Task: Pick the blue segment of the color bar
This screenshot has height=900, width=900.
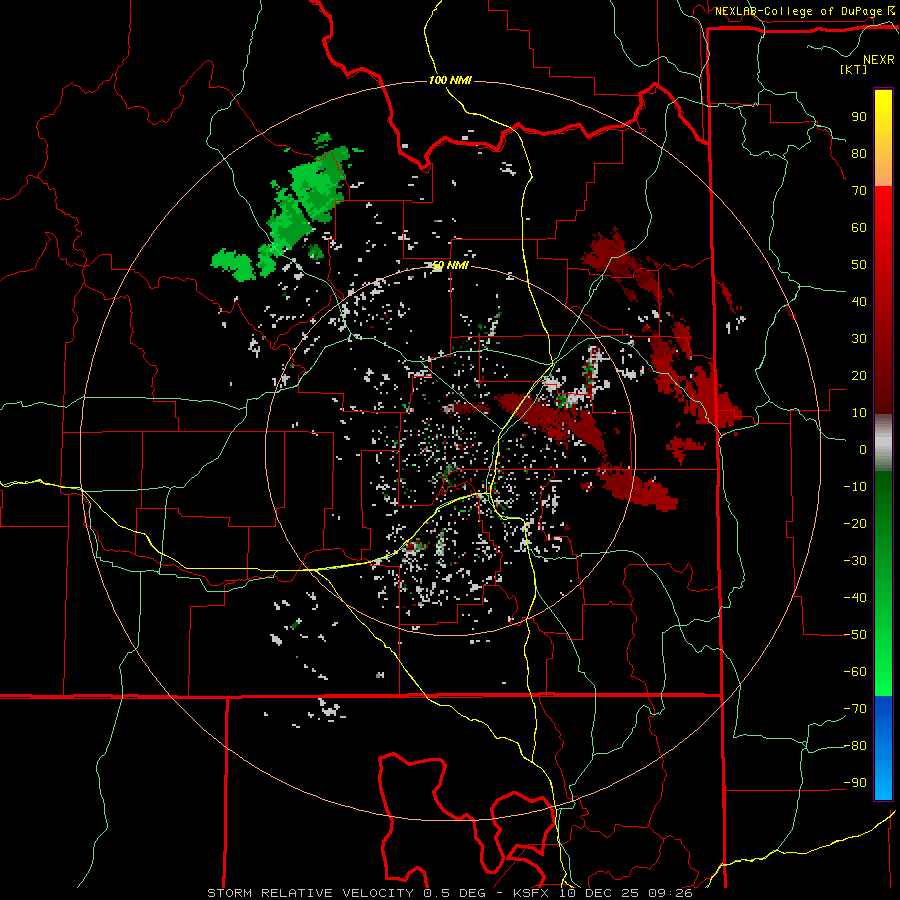Action: pos(883,748)
